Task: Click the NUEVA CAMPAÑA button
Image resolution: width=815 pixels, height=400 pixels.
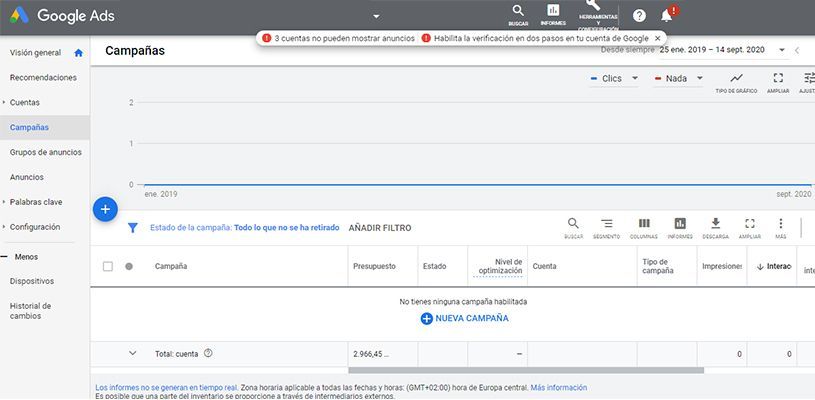Action: click(464, 318)
